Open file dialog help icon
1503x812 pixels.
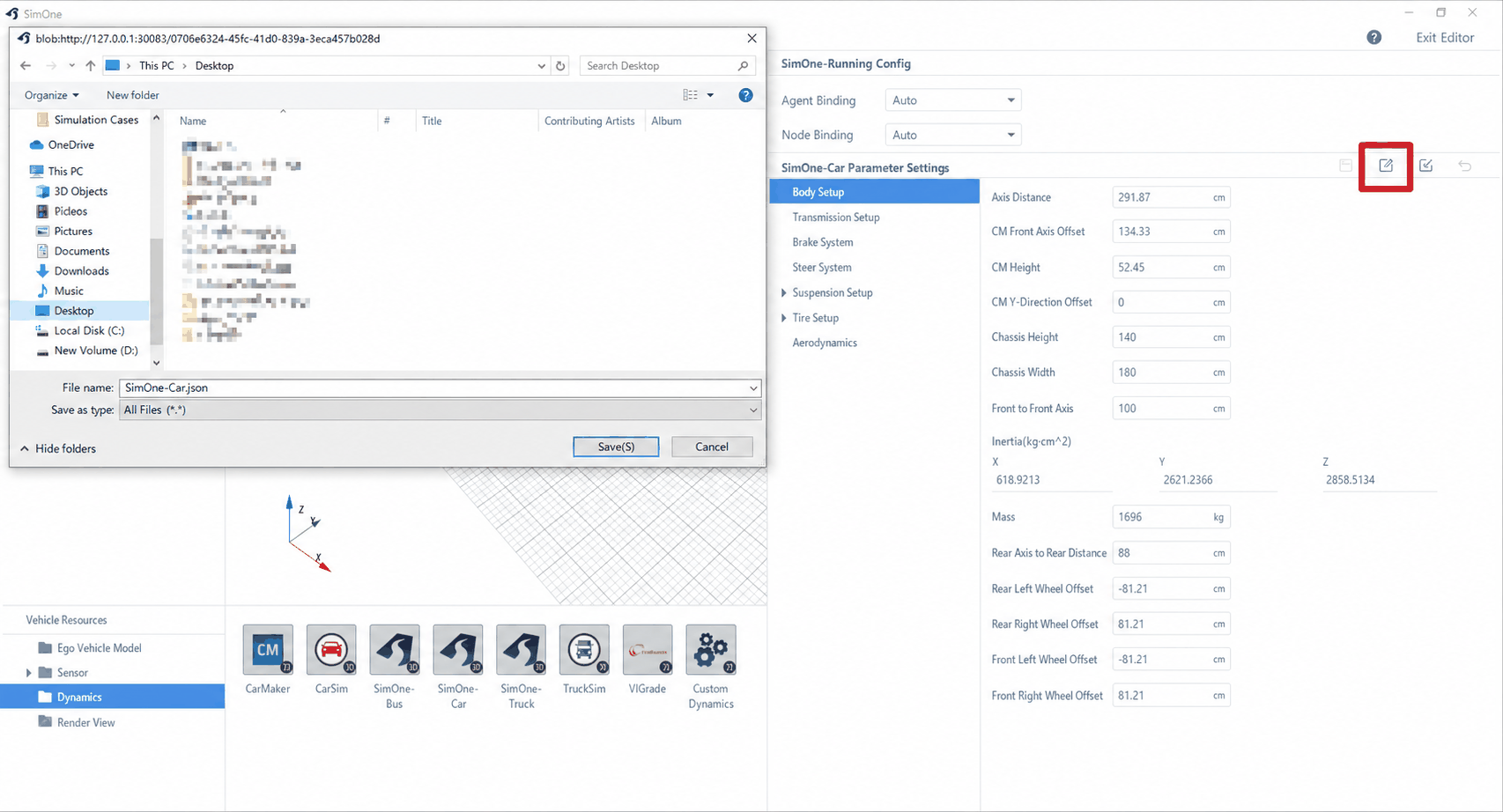(x=746, y=95)
